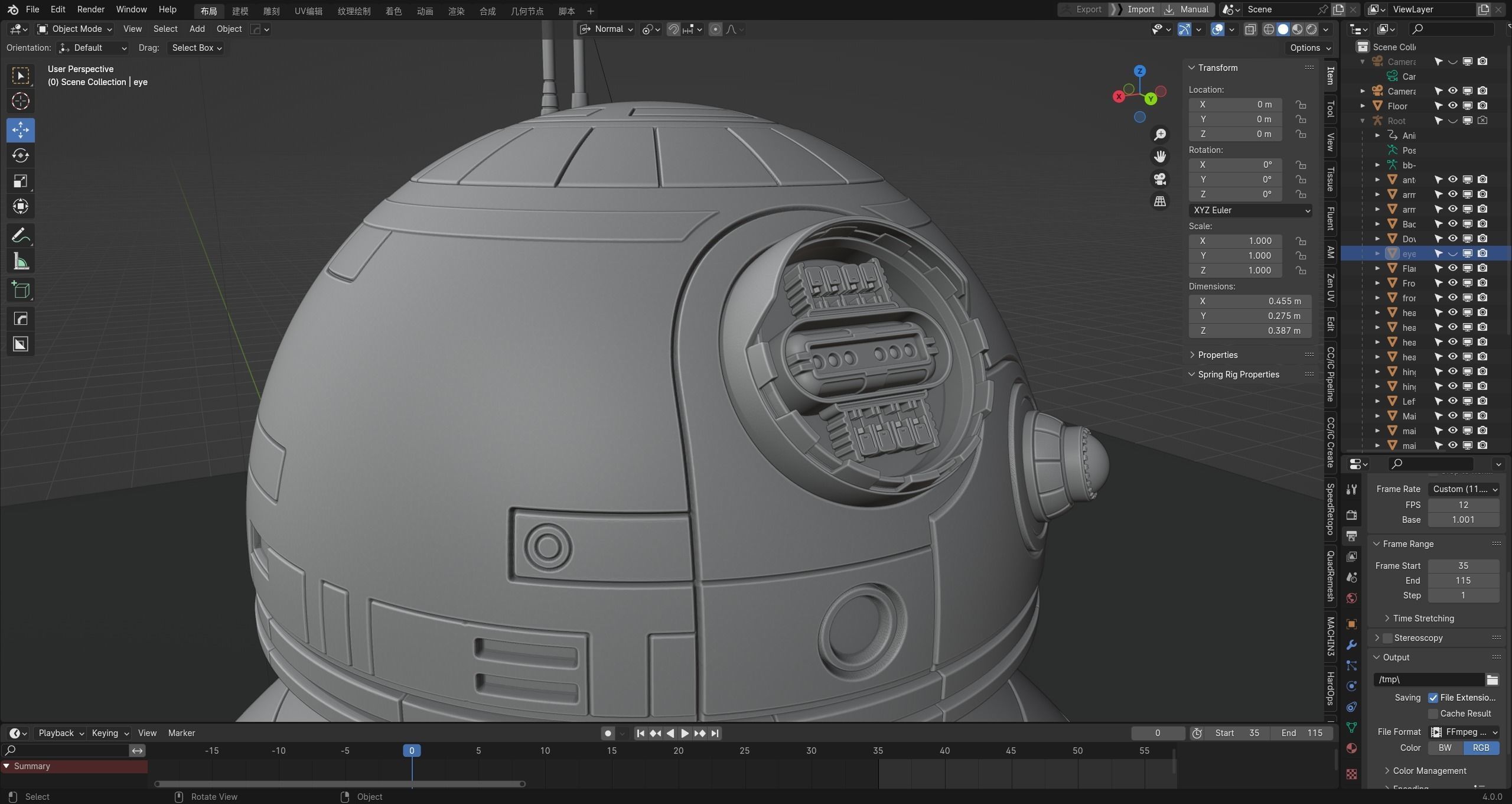This screenshot has height=804, width=1512.
Task: Open the Object Mode dropdown
Action: (x=74, y=29)
